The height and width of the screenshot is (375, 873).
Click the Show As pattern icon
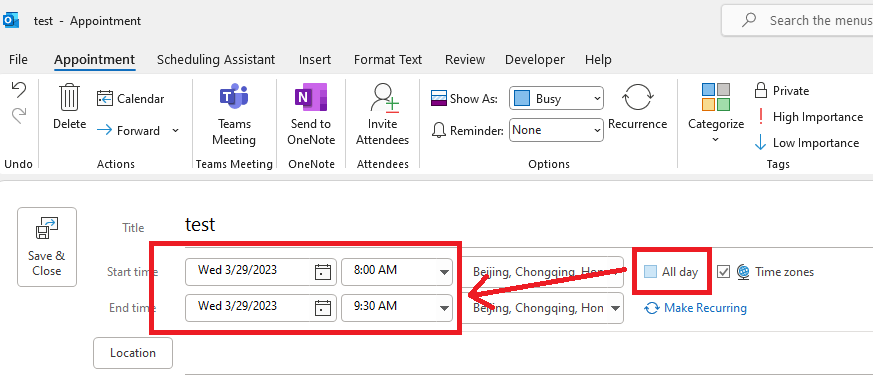click(439, 98)
